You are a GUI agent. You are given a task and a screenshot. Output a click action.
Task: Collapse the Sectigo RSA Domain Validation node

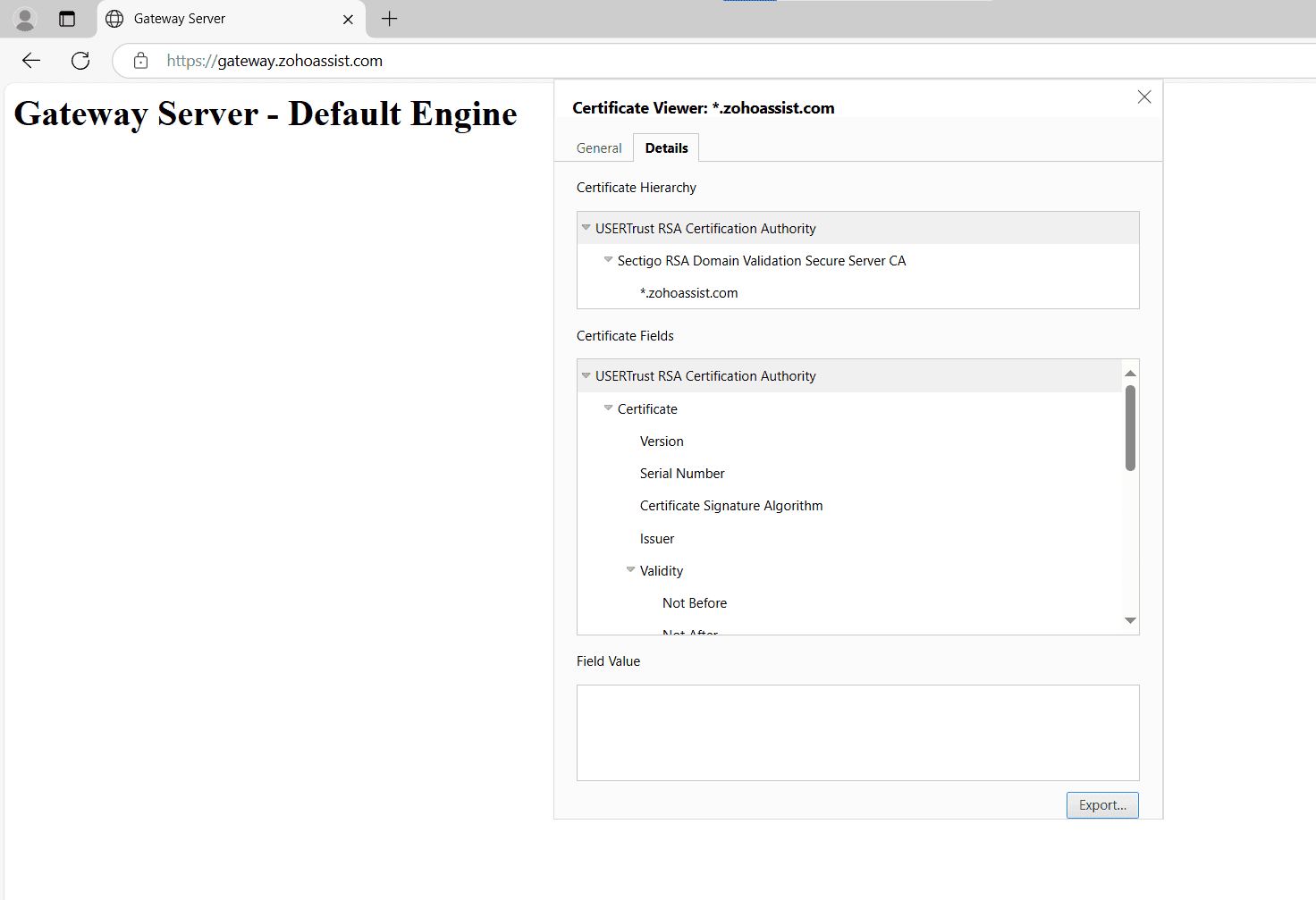tap(608, 259)
